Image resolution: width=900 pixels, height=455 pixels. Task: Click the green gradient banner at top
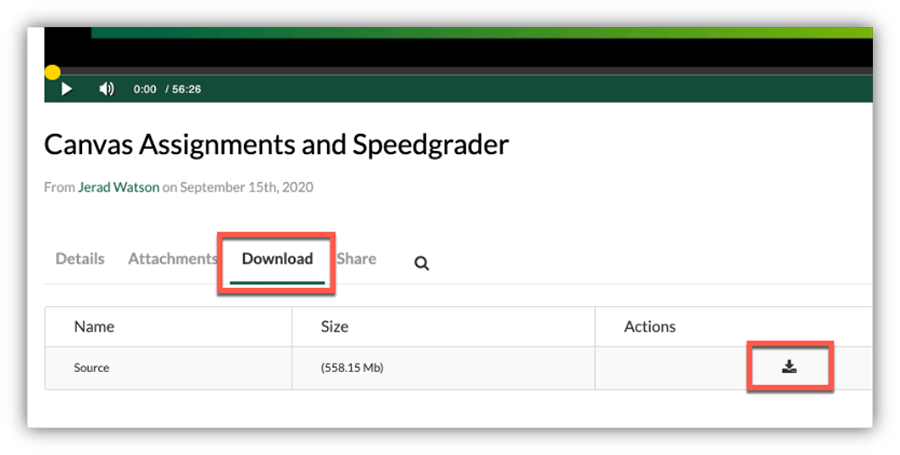(x=480, y=33)
